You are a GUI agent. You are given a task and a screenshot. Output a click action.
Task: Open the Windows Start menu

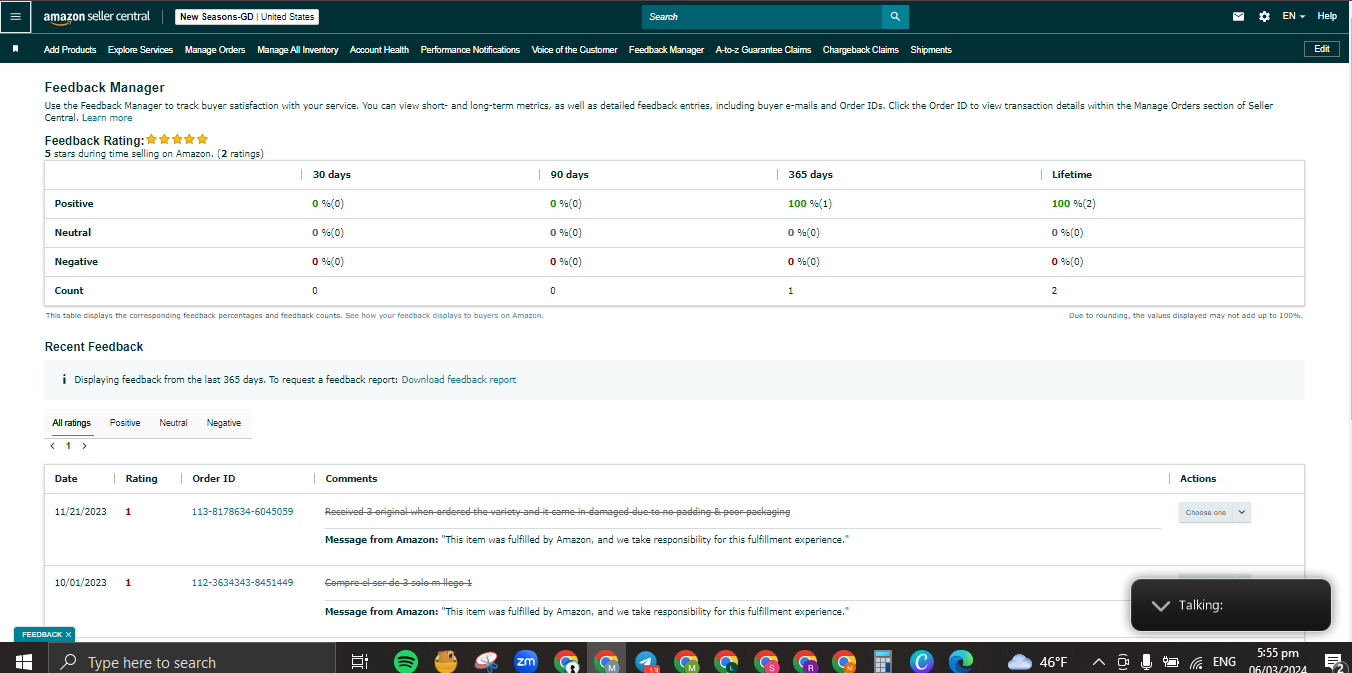tap(24, 661)
